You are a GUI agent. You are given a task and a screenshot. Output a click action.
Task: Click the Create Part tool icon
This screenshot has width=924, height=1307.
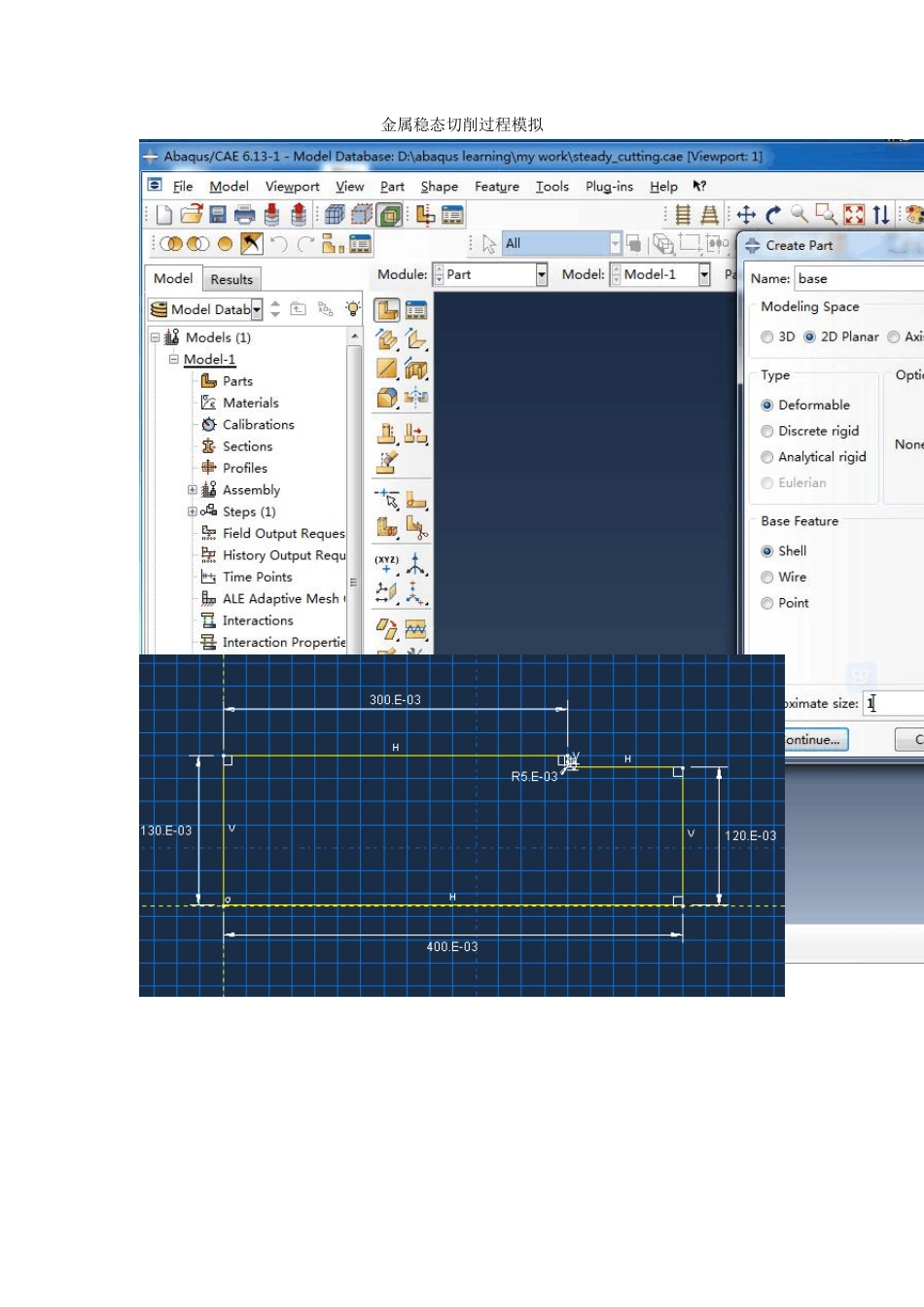(x=387, y=310)
